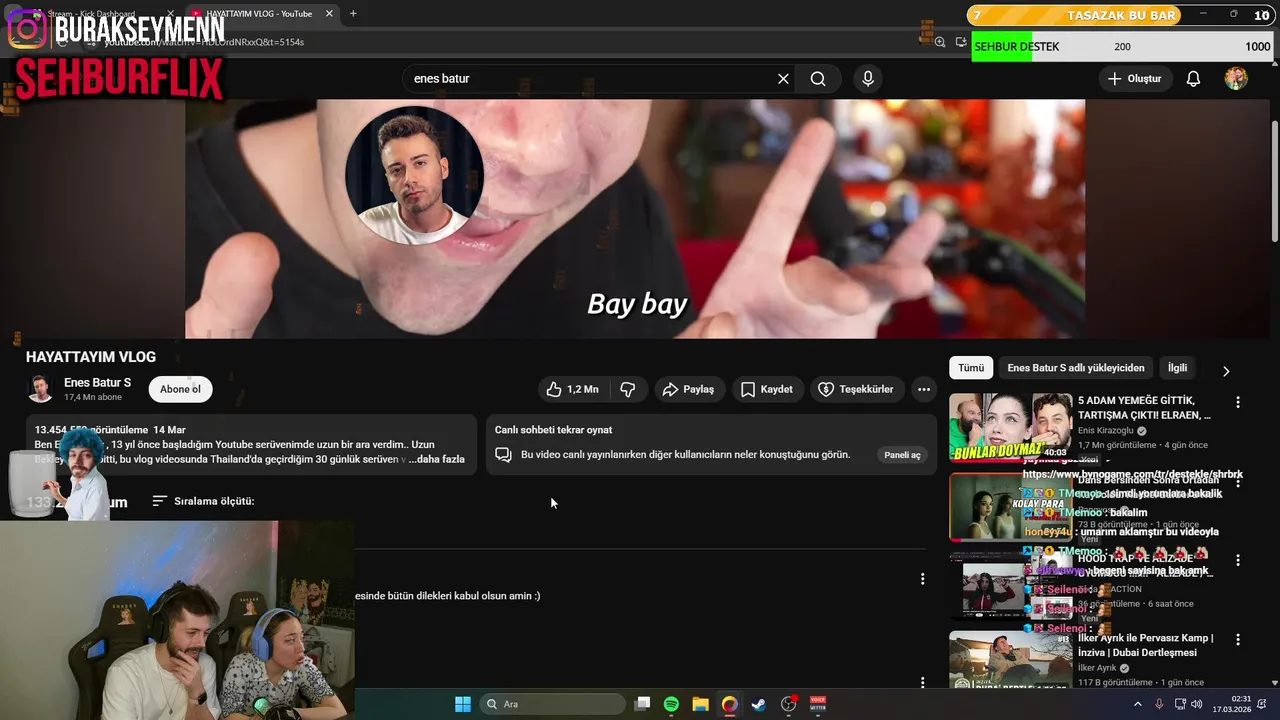Click the tray microphone indicator

[1159, 704]
